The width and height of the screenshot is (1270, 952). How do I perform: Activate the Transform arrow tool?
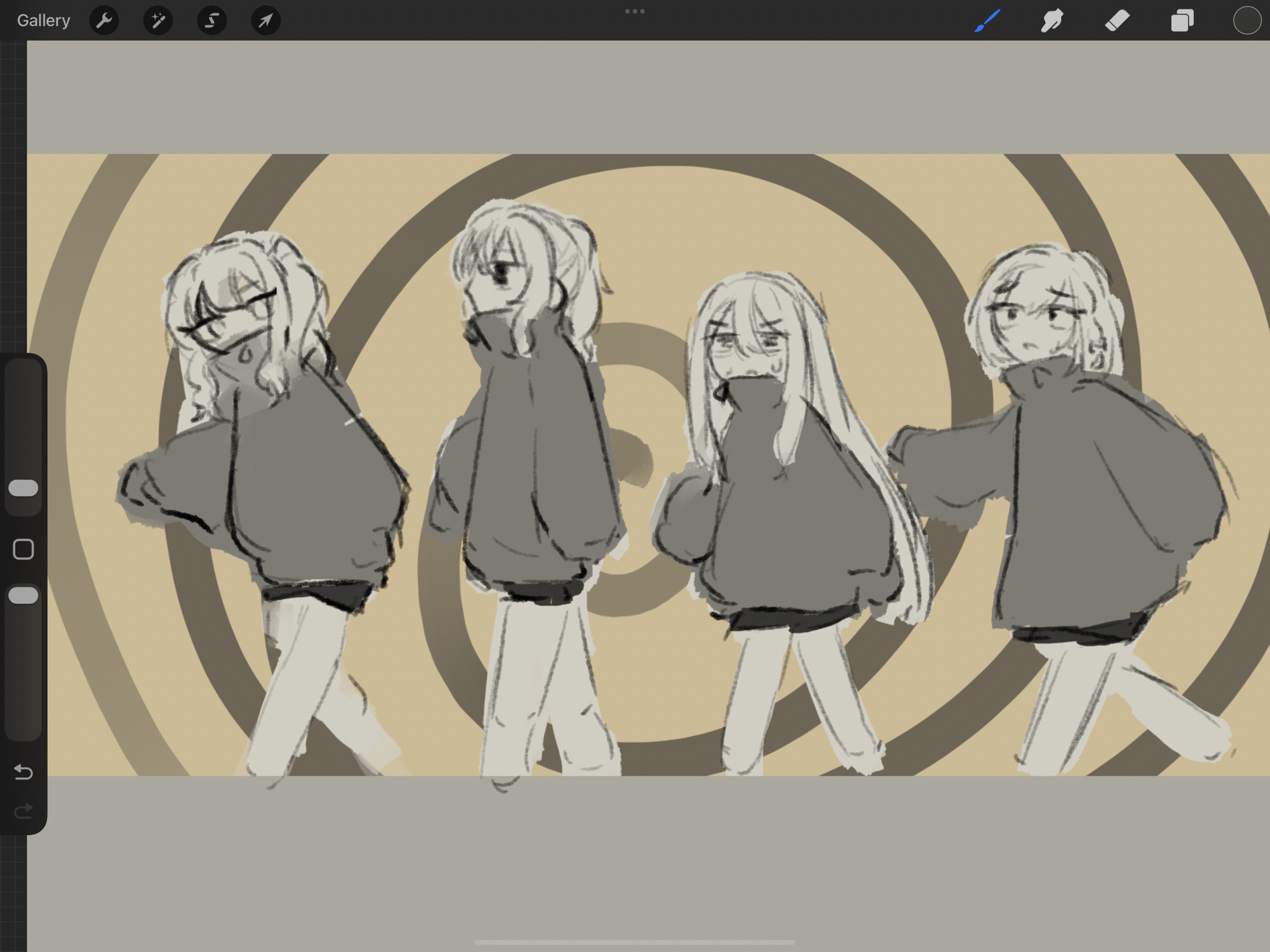[265, 20]
